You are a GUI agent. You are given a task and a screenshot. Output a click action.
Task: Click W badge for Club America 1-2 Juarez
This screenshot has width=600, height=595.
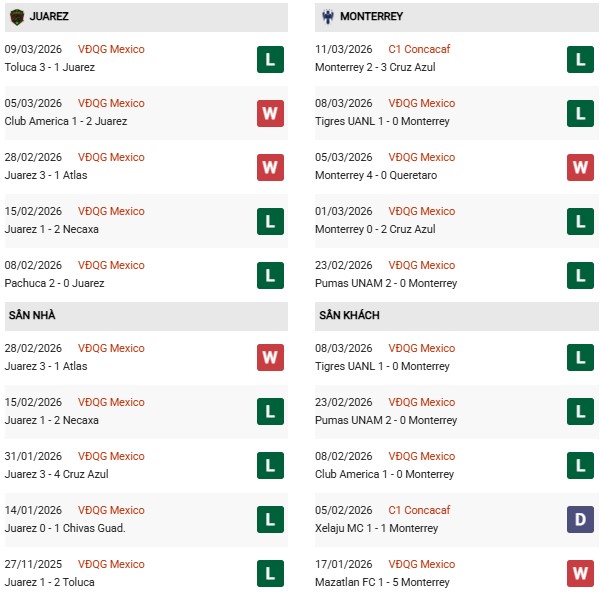[x=270, y=113]
